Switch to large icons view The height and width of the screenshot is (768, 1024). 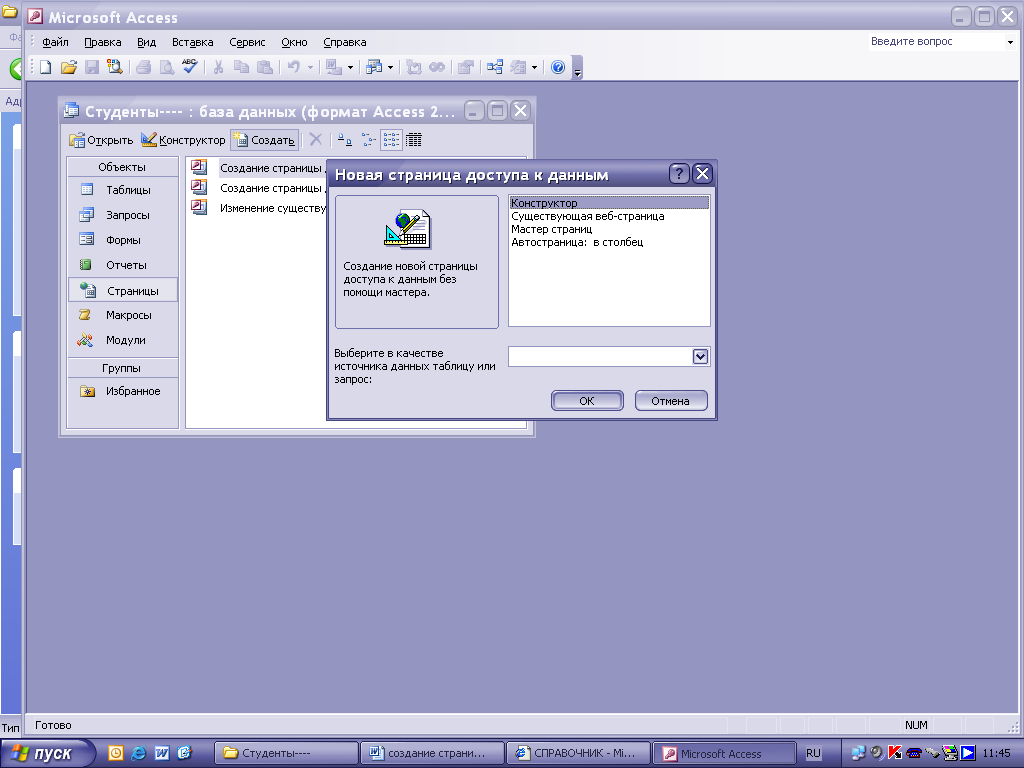[345, 139]
